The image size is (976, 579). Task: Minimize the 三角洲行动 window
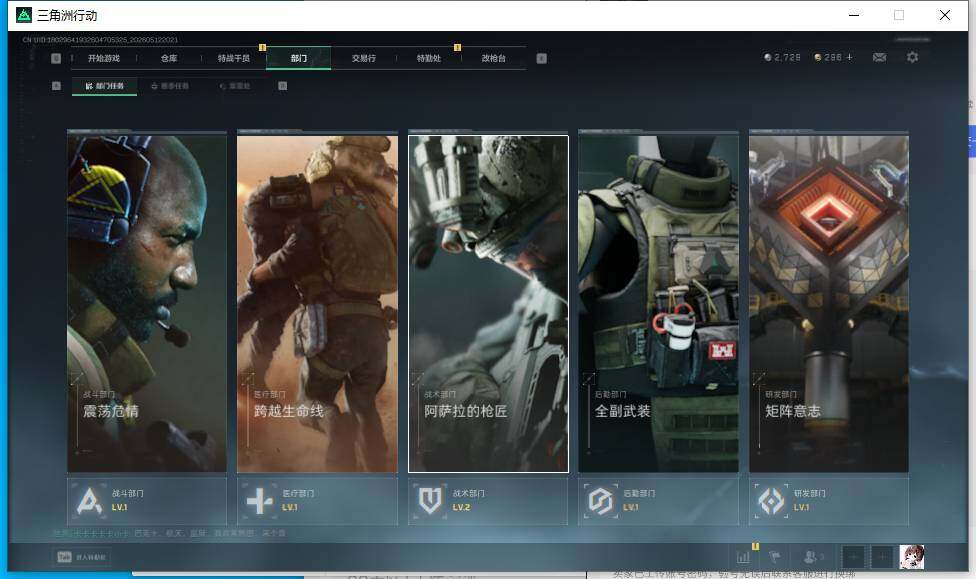854,15
